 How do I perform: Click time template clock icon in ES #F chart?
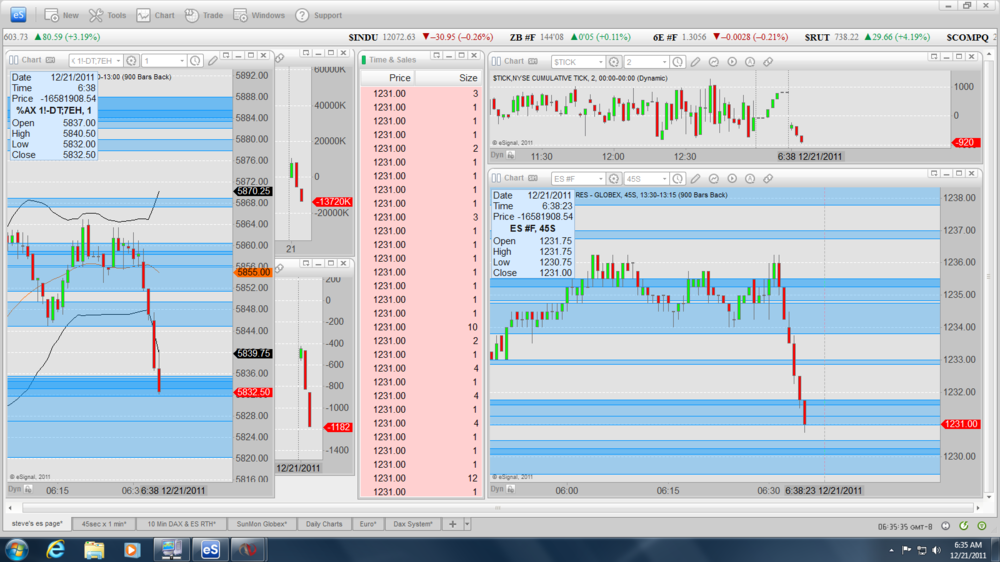pyautogui.click(x=677, y=179)
